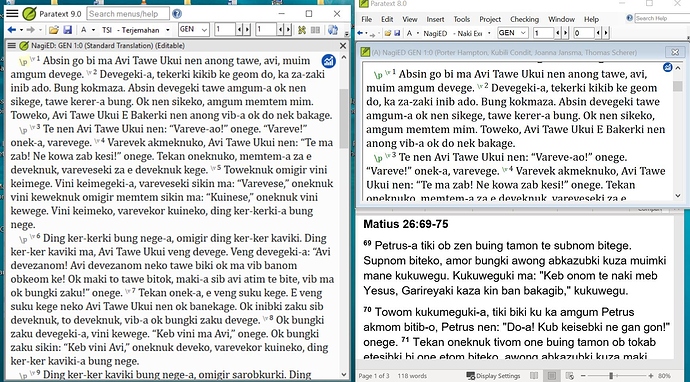Save with floppy disk icon in Paratext 8.0
This screenshot has height=382, width=690.
(x=397, y=33)
